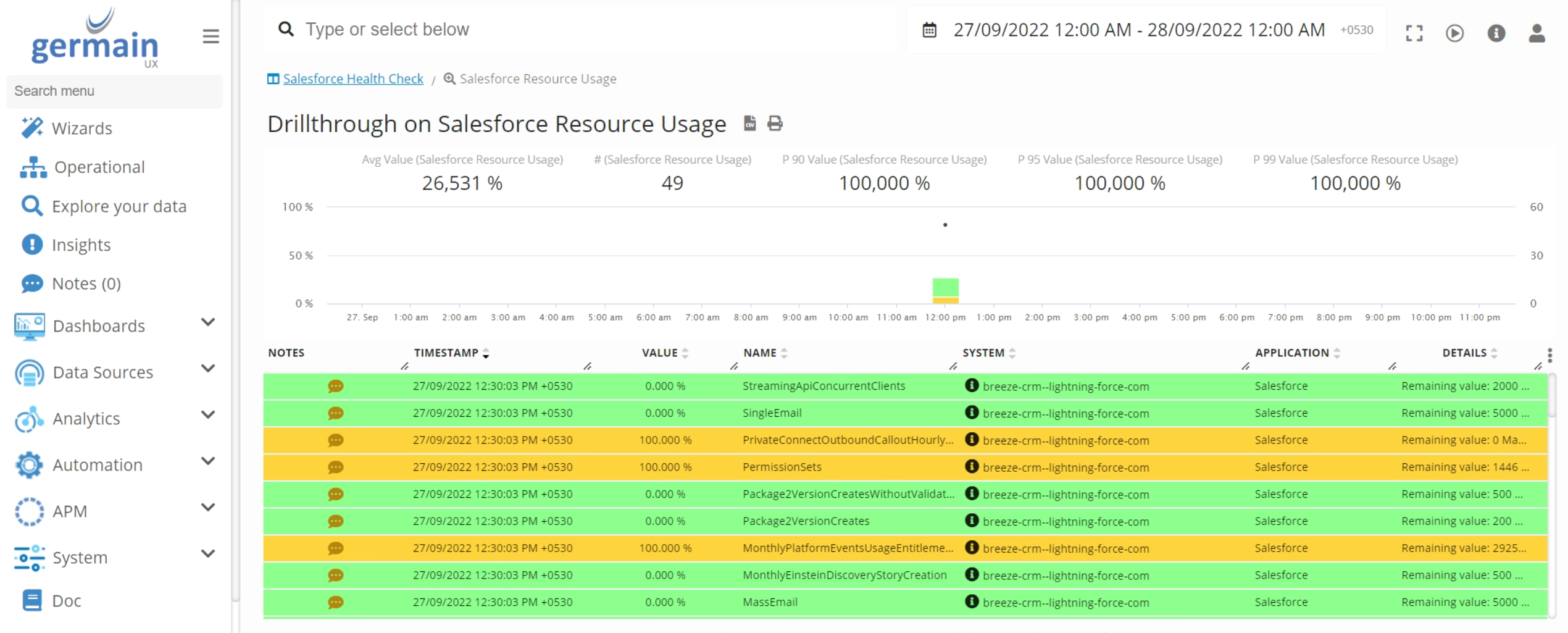Toggle fullscreen mode icon
The height and width of the screenshot is (633, 1568).
coord(1414,33)
